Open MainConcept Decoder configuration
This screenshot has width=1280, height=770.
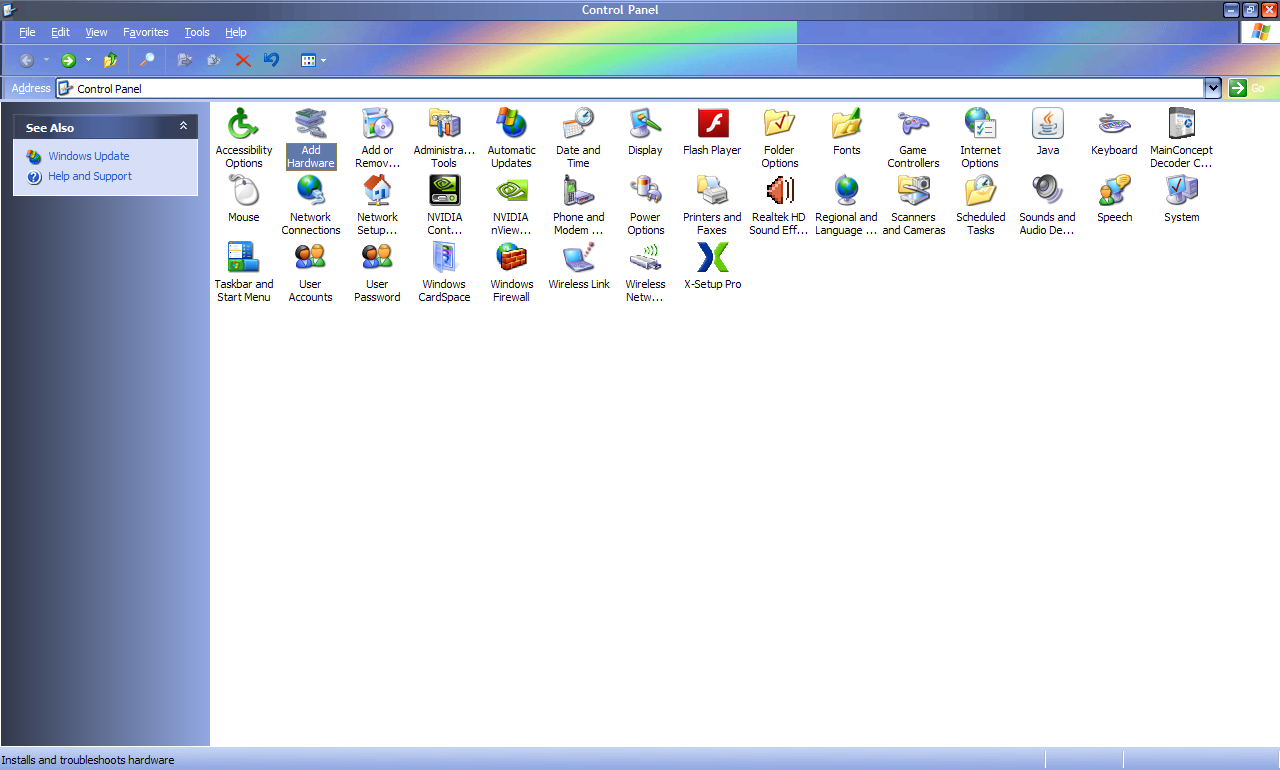pos(1181,138)
